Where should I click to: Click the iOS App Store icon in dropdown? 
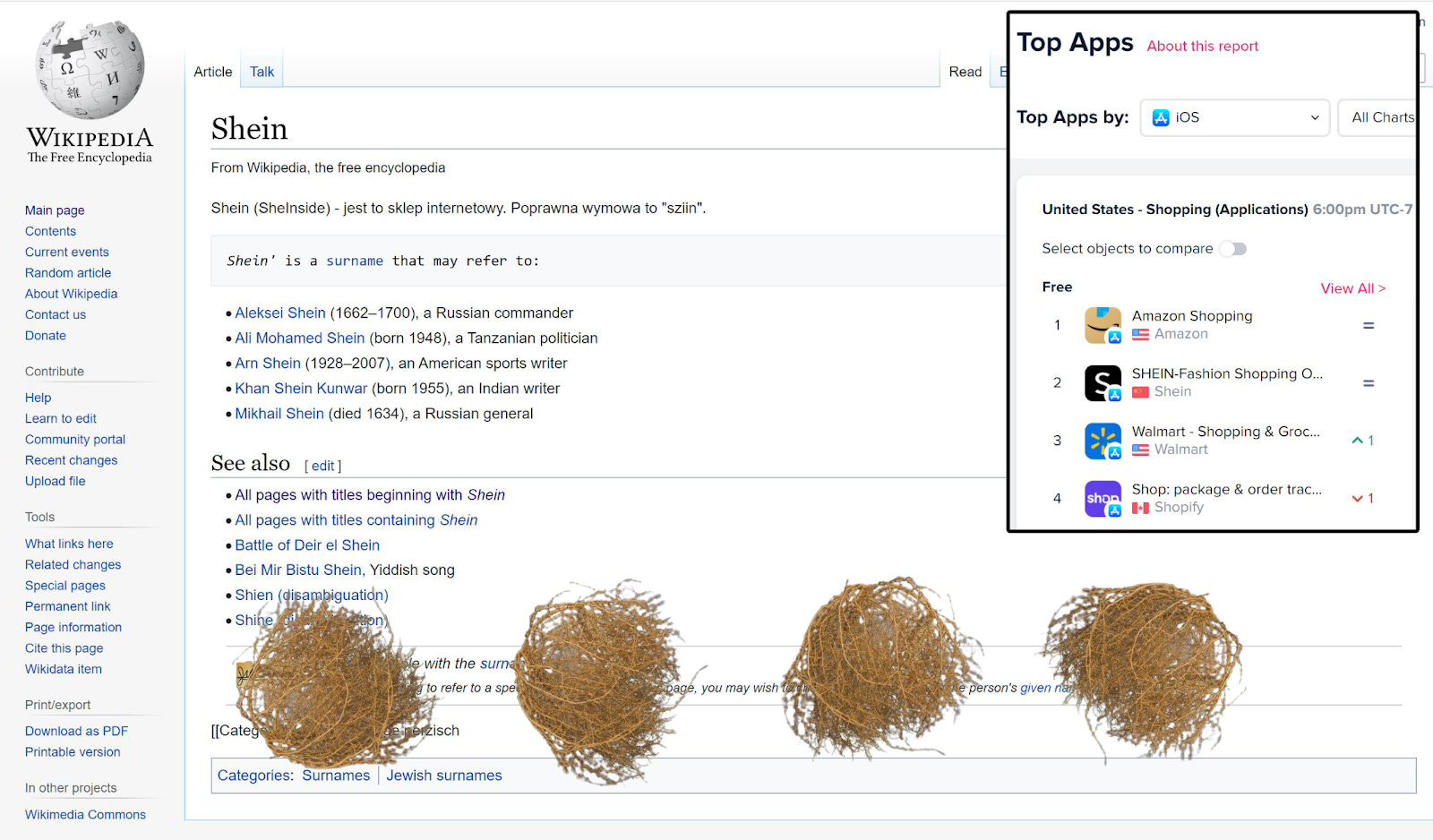[x=1161, y=117]
